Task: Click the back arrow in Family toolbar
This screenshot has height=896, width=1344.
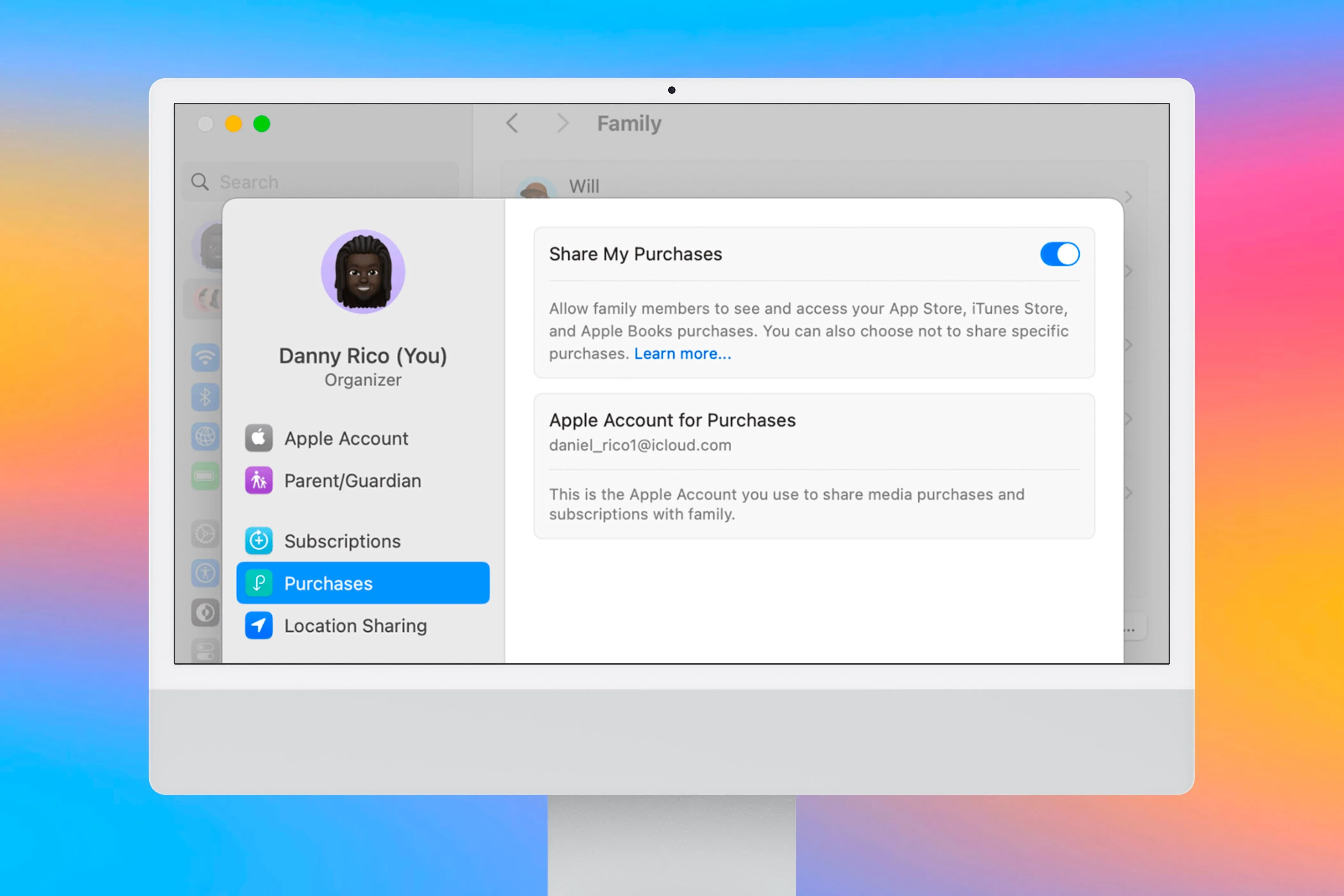Action: click(x=512, y=123)
